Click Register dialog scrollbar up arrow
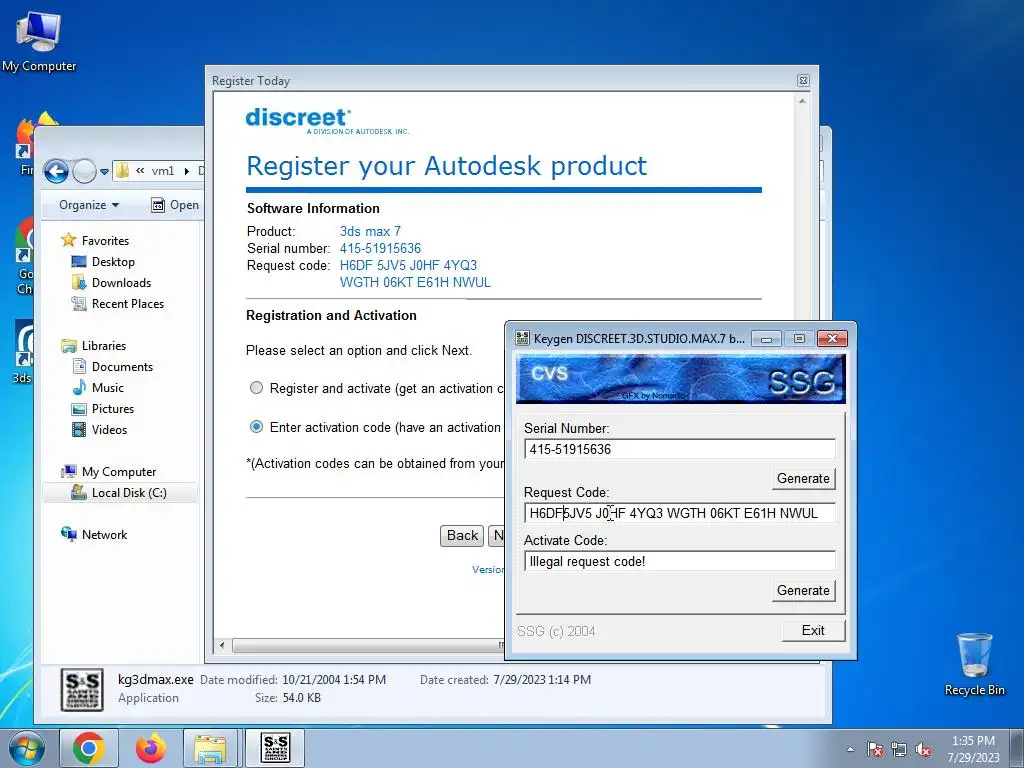 point(802,101)
